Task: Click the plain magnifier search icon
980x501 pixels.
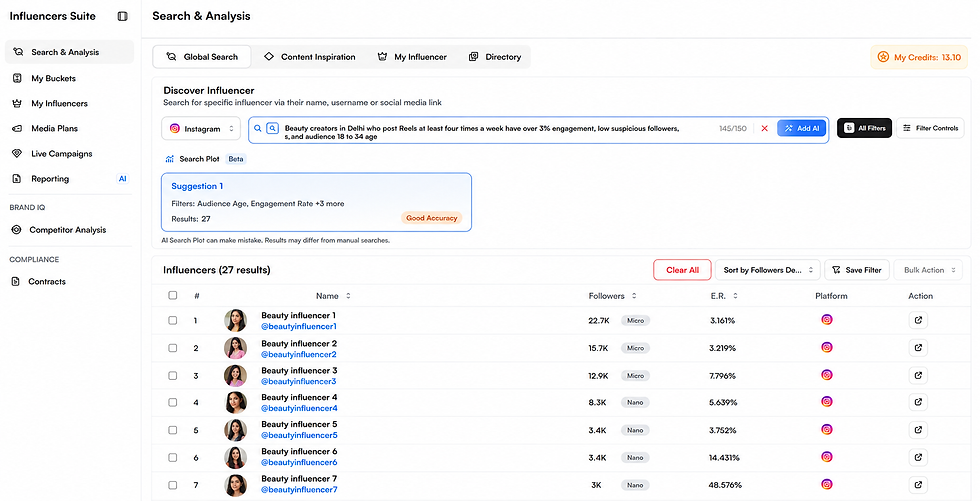Action: 258,128
